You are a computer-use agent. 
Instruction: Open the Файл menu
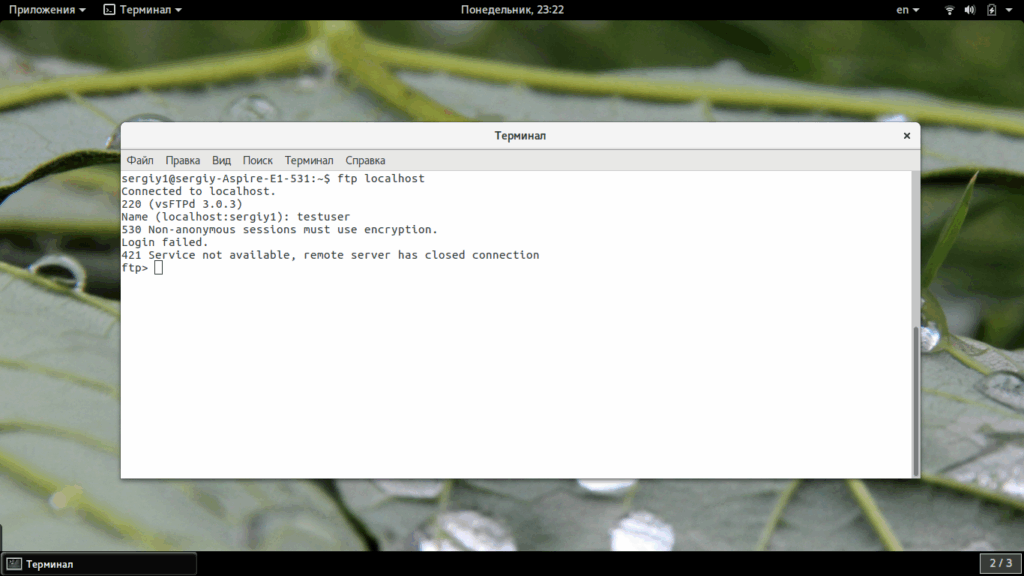point(140,161)
